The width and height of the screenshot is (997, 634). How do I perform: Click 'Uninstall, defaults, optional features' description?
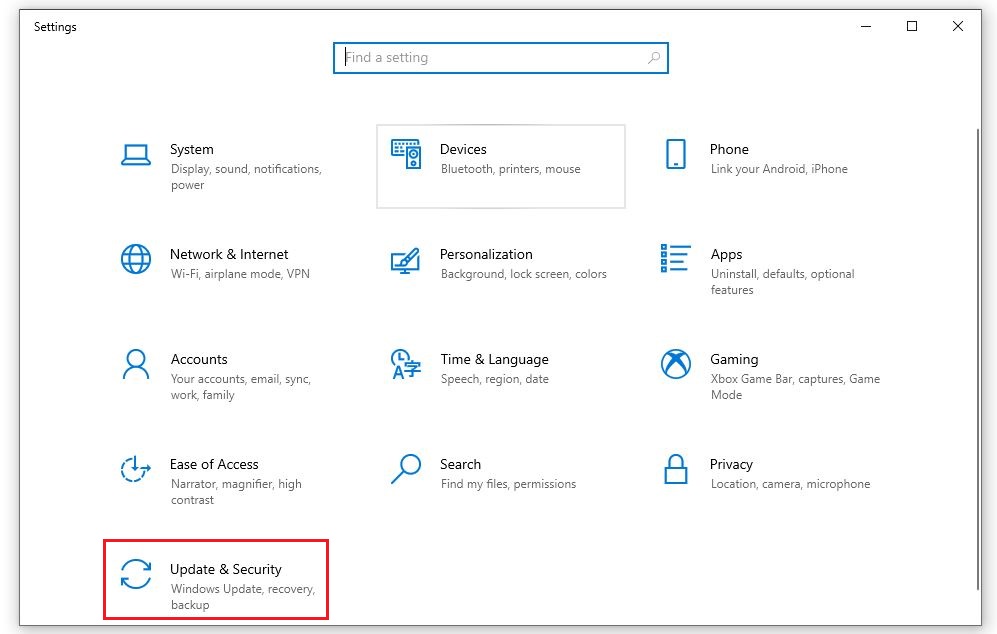click(x=783, y=282)
